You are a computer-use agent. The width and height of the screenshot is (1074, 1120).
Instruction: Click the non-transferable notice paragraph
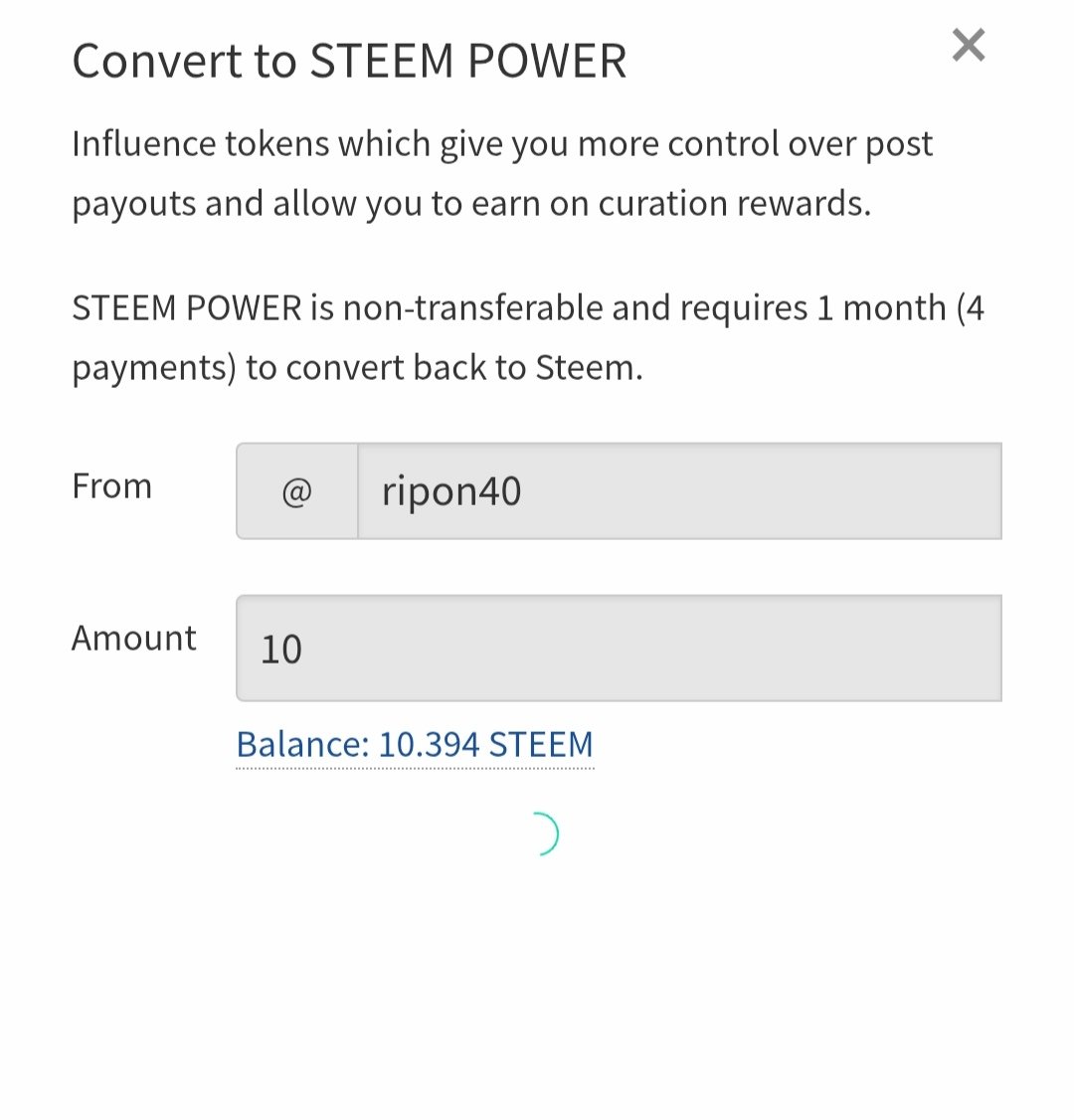[x=528, y=338]
